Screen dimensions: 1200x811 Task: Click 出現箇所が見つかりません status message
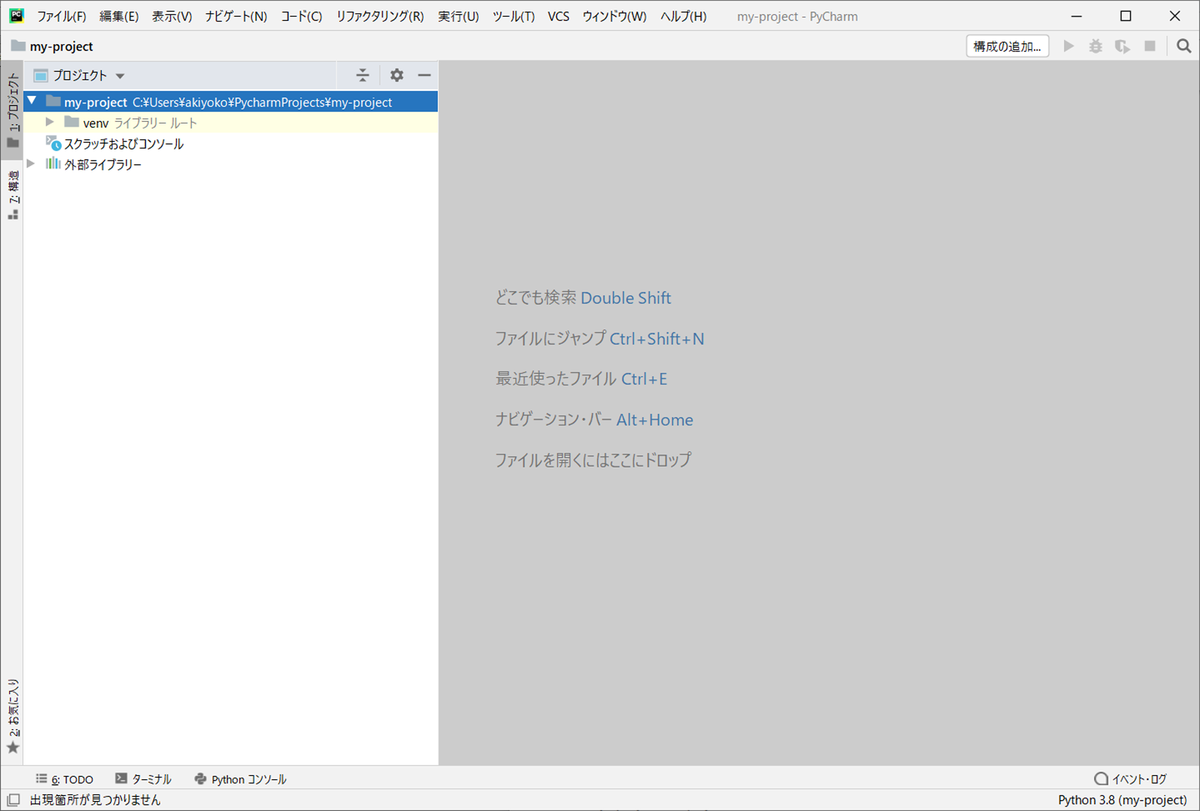click(95, 800)
